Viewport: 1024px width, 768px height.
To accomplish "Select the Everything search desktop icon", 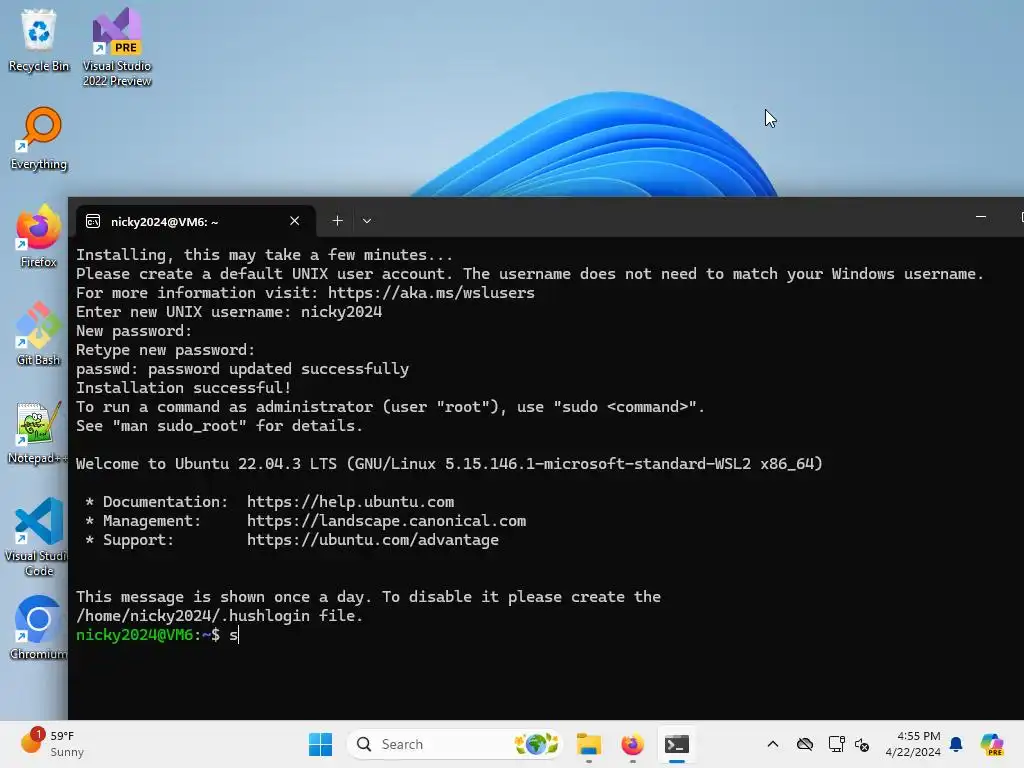I will [39, 138].
